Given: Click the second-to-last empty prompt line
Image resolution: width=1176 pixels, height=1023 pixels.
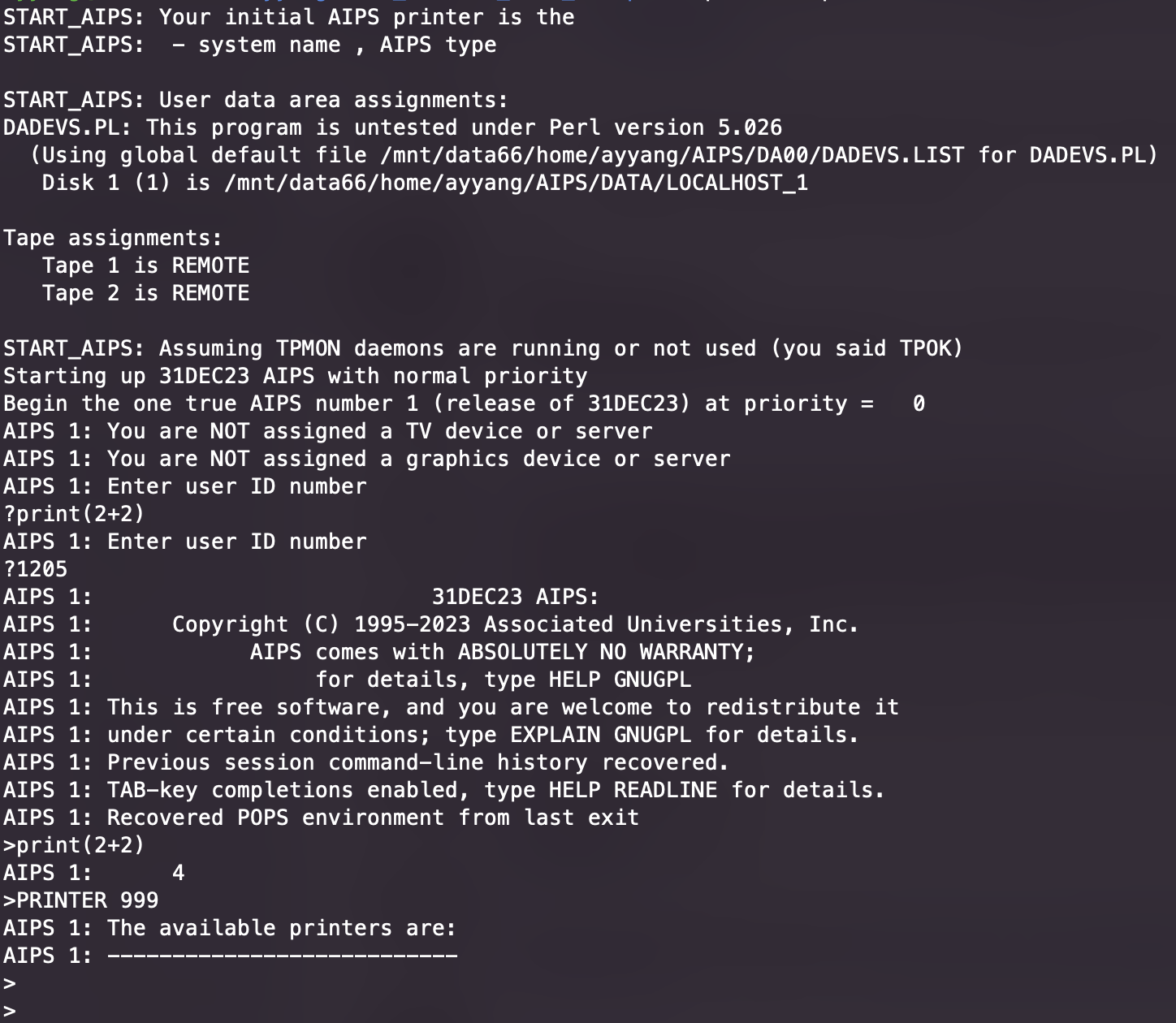Looking at the screenshot, I should coord(10,984).
